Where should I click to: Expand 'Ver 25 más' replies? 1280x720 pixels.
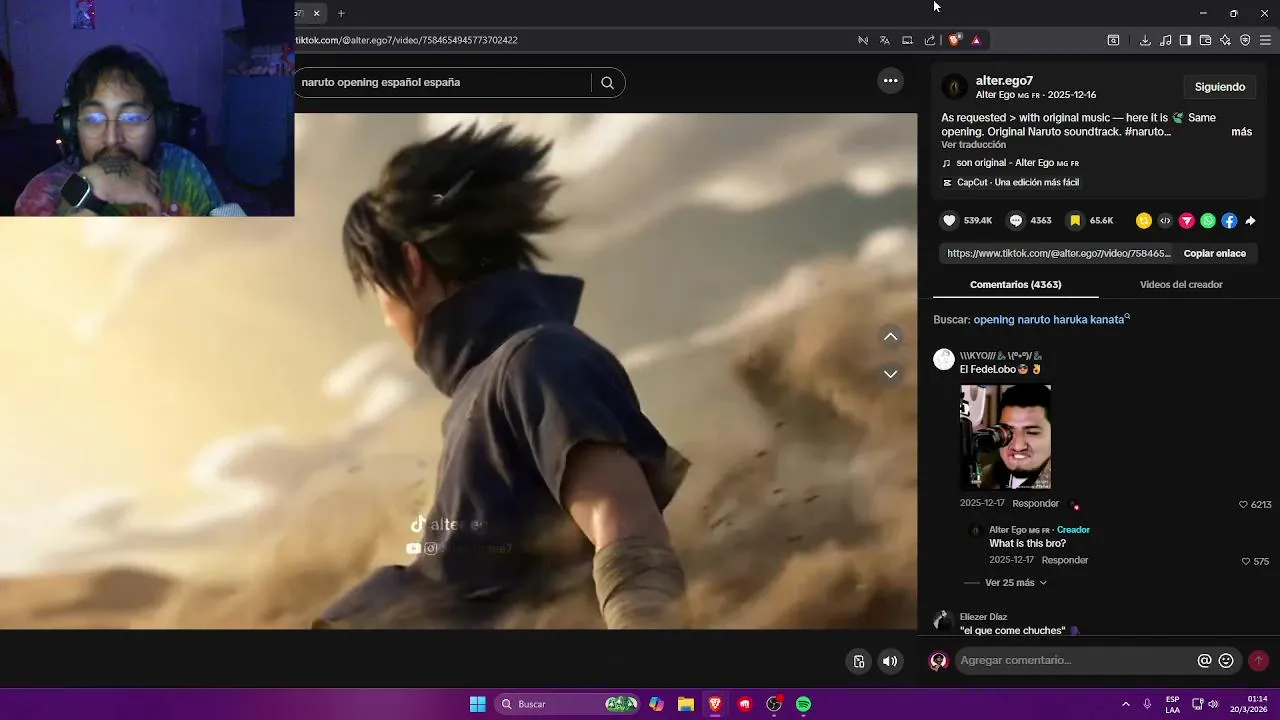(x=1015, y=583)
